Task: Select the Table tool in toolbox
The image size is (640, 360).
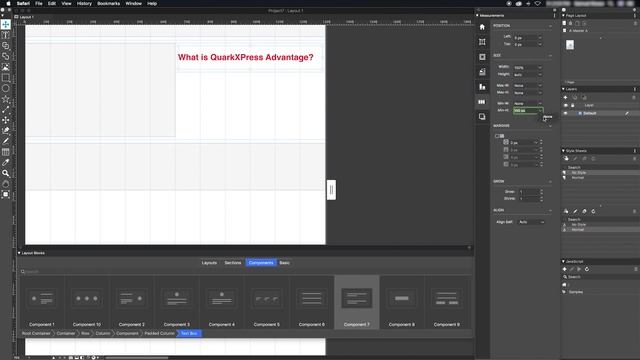Action: pos(6,152)
